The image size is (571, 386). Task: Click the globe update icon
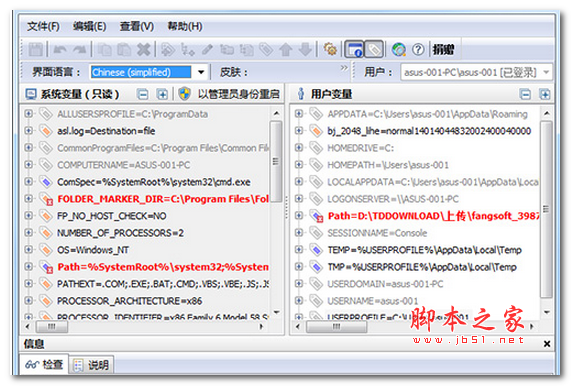click(399, 49)
